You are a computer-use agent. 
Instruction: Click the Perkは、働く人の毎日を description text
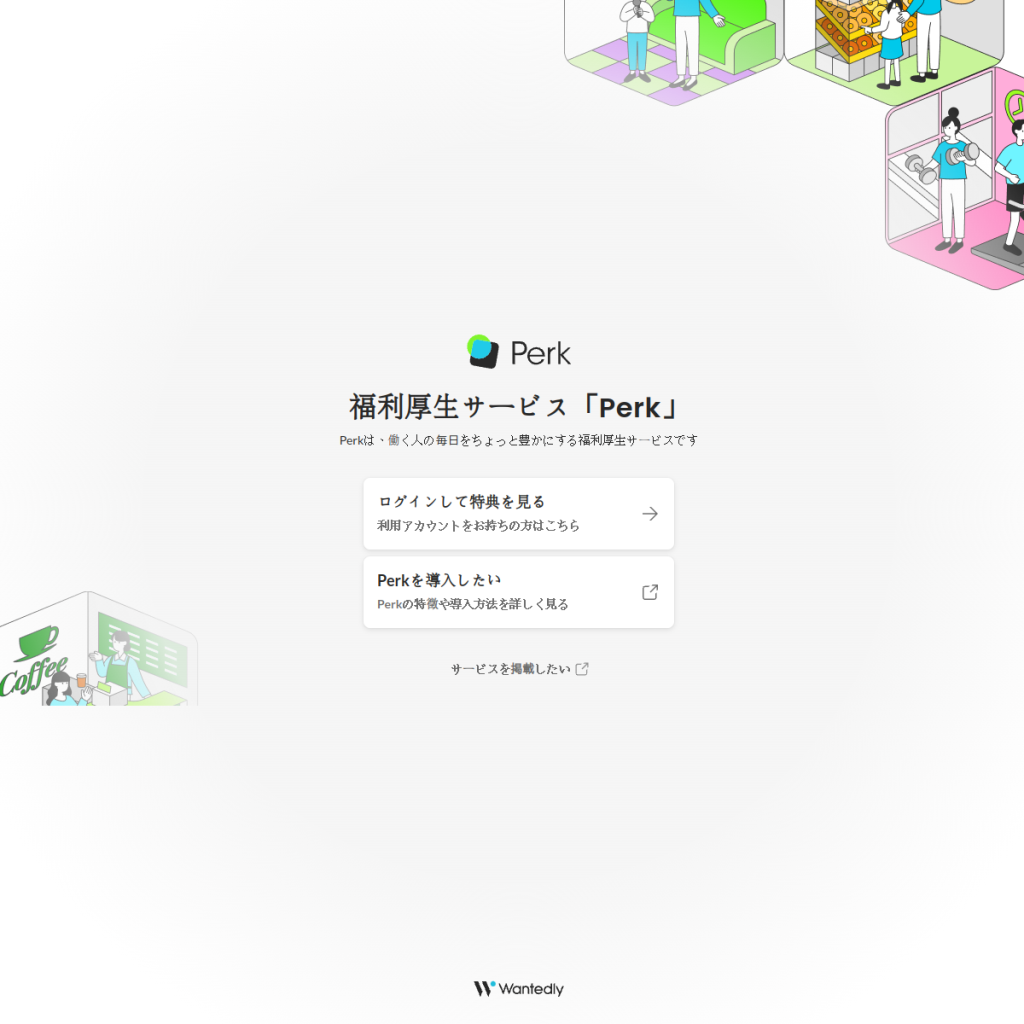coord(519,440)
